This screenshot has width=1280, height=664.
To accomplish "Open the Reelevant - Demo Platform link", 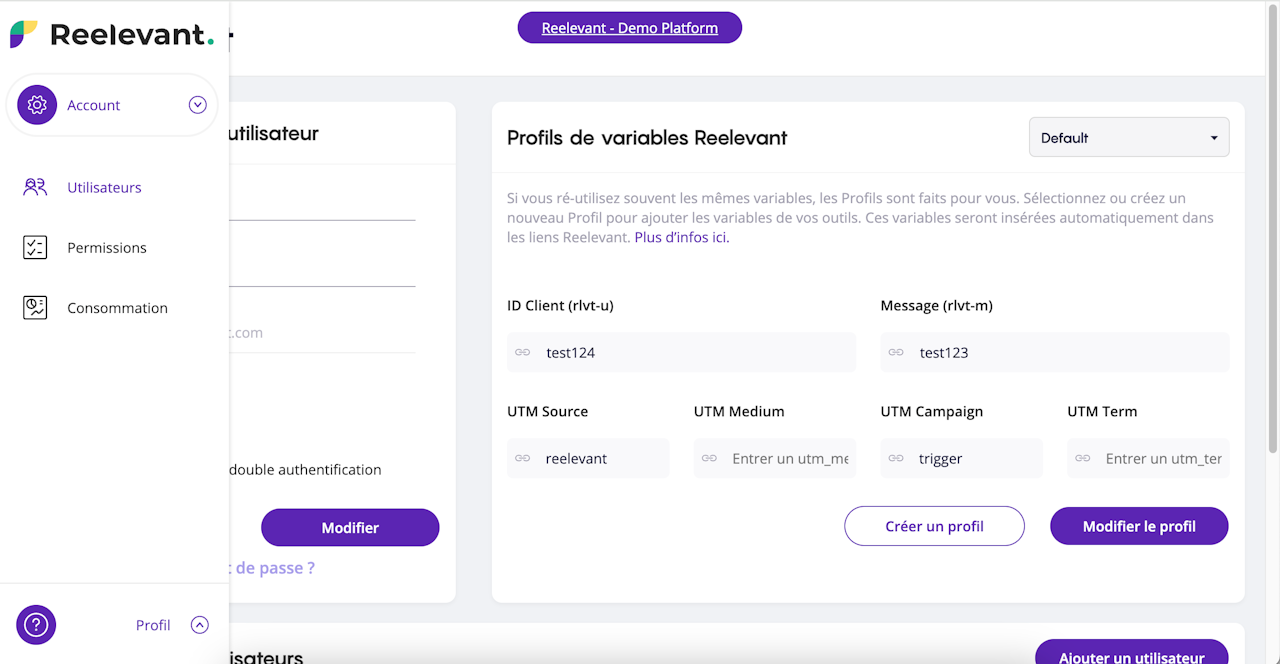I will click(x=629, y=28).
